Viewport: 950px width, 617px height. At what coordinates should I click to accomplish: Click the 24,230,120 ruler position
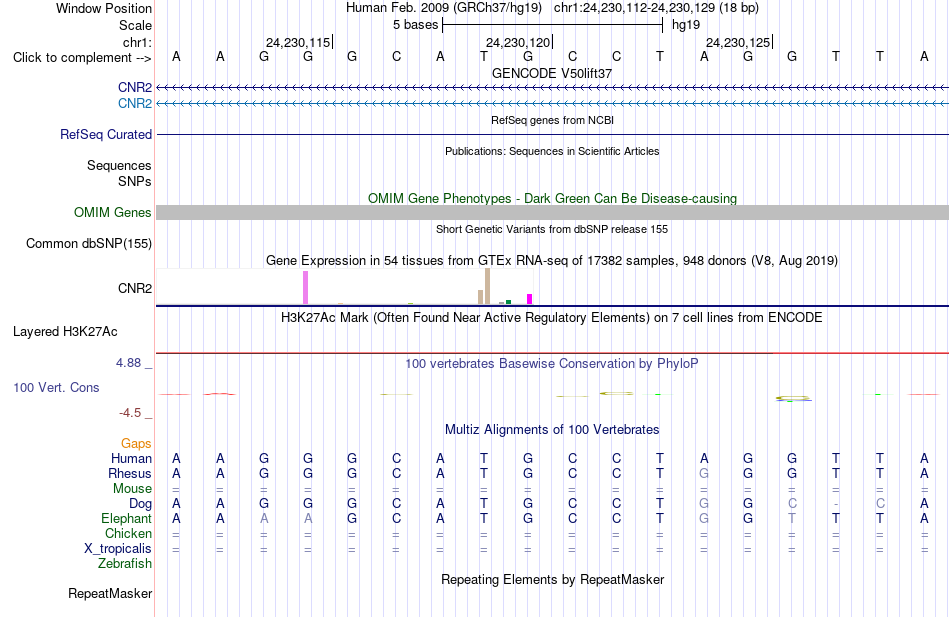point(518,42)
